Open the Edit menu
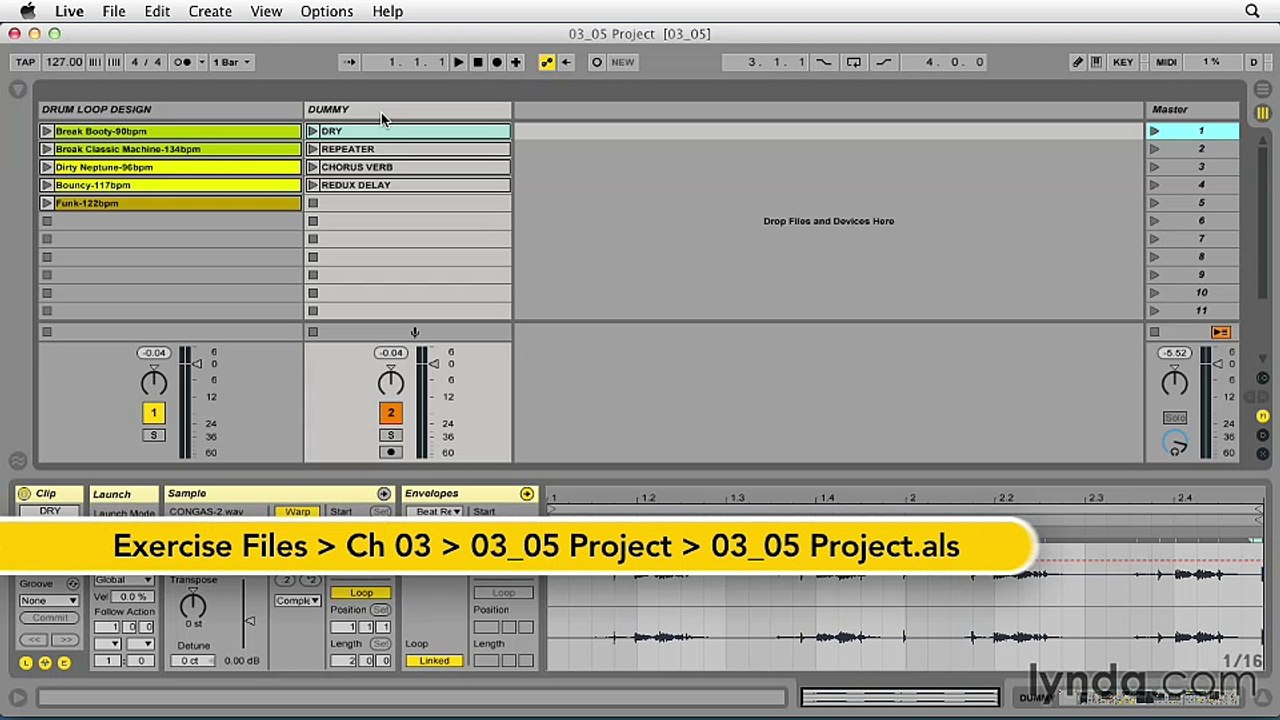 click(x=157, y=11)
